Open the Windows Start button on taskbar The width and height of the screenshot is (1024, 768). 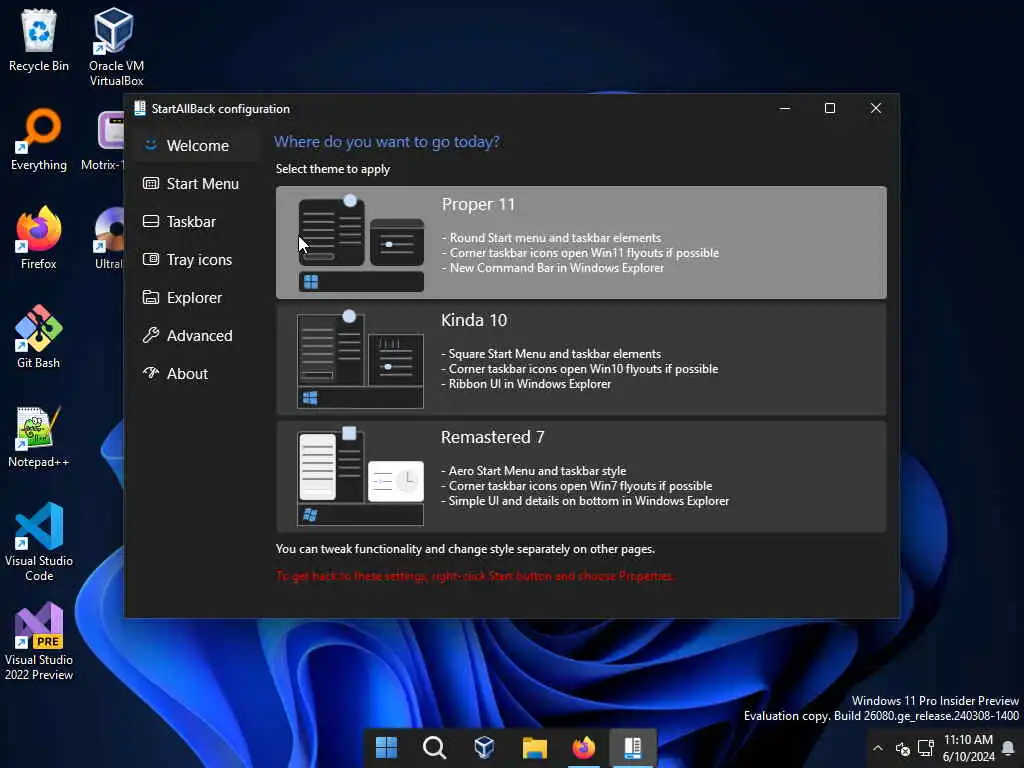pos(386,748)
